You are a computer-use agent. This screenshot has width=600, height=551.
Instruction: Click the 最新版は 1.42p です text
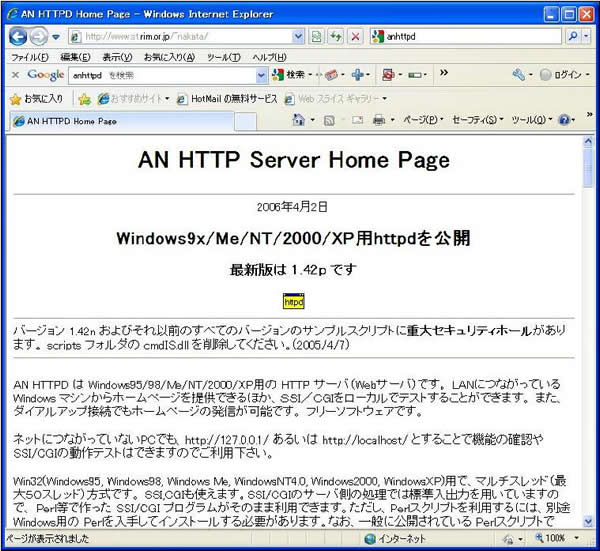click(x=293, y=270)
